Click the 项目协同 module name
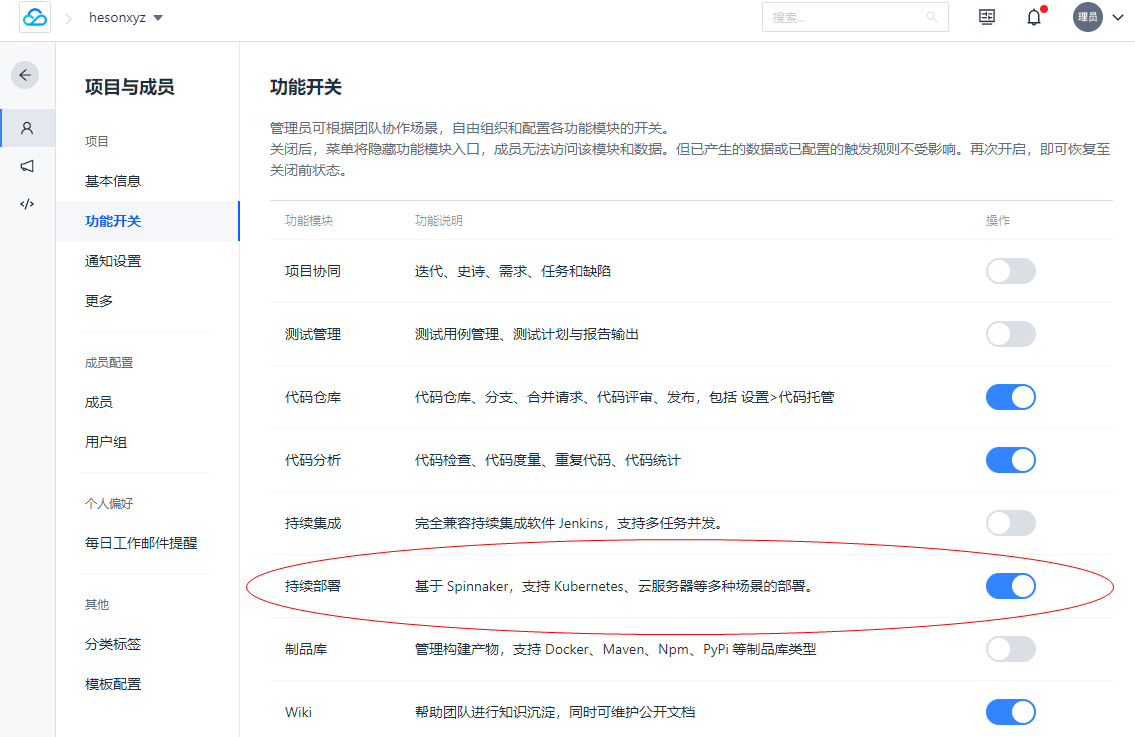This screenshot has width=1135, height=737. click(x=313, y=271)
